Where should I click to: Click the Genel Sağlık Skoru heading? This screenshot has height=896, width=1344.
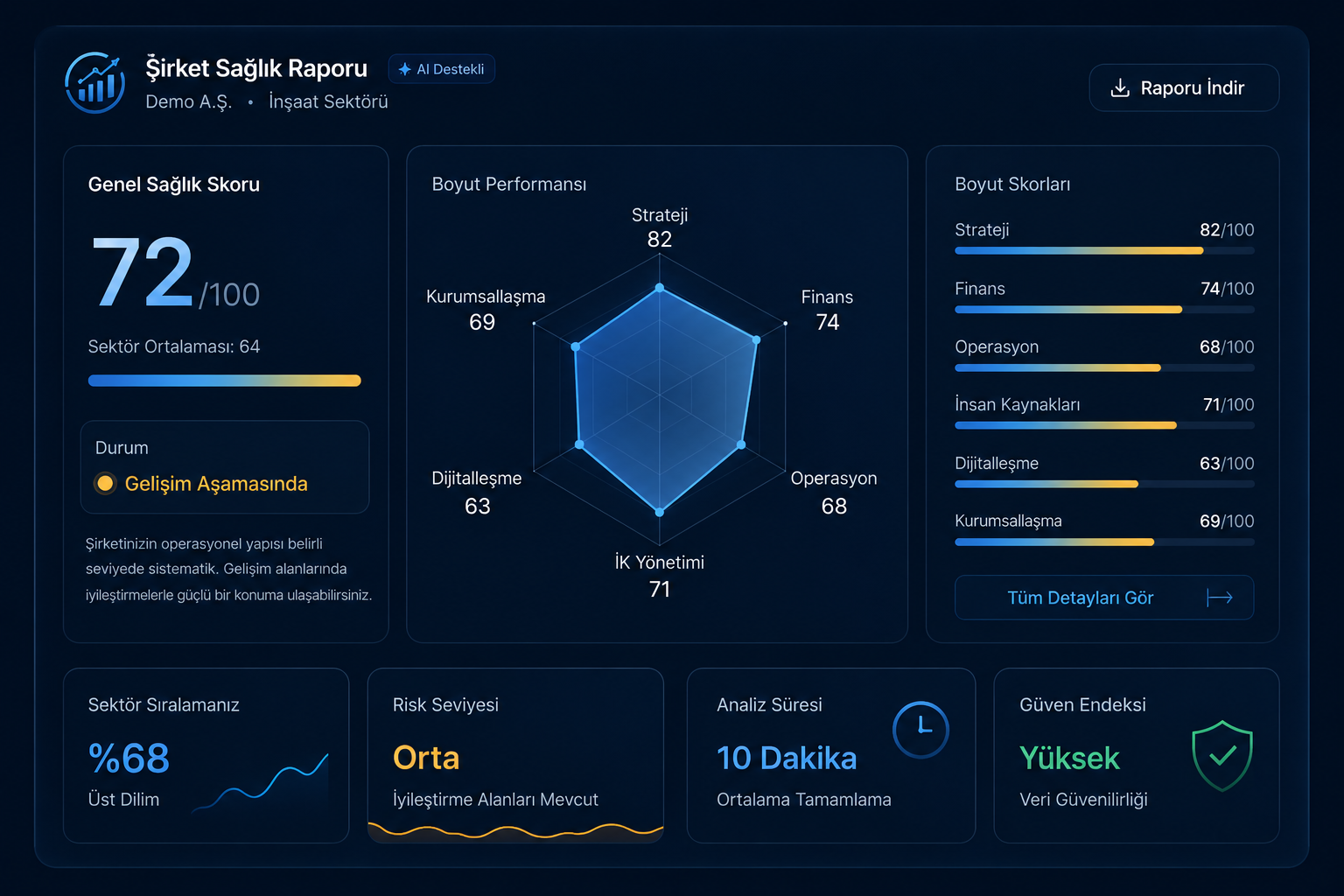click(x=174, y=185)
